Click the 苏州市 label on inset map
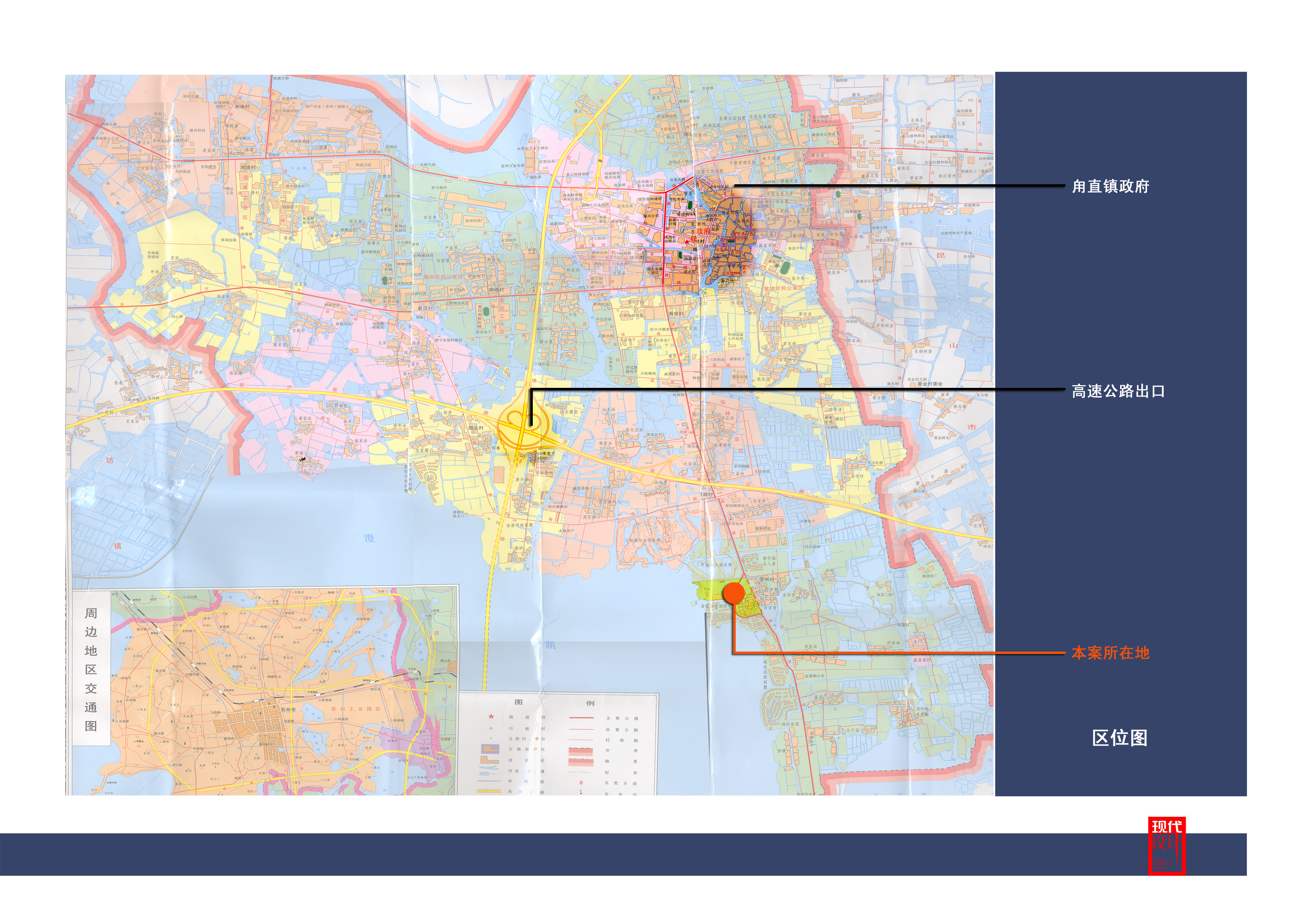 [x=288, y=710]
